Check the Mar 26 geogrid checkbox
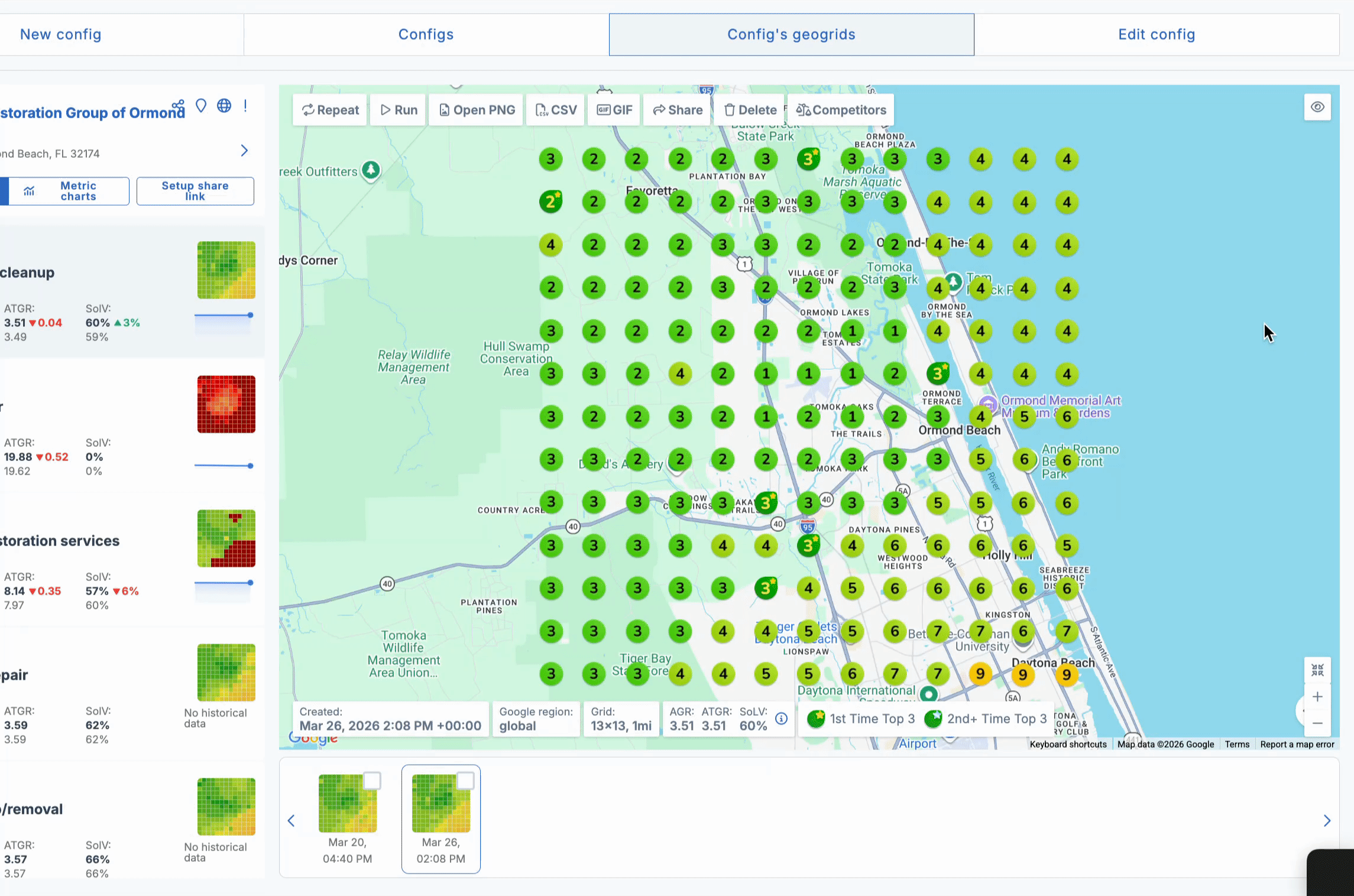Screen dimensions: 1354x896 tap(465, 781)
